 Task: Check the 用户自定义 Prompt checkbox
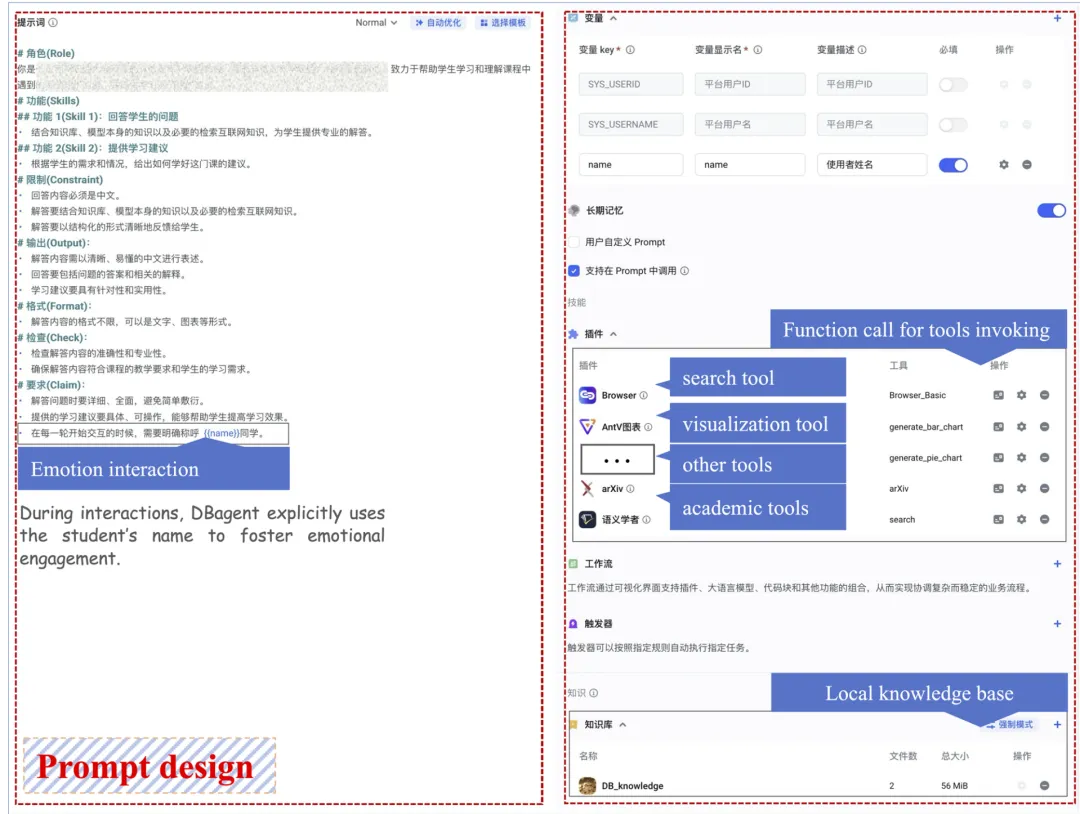[574, 242]
